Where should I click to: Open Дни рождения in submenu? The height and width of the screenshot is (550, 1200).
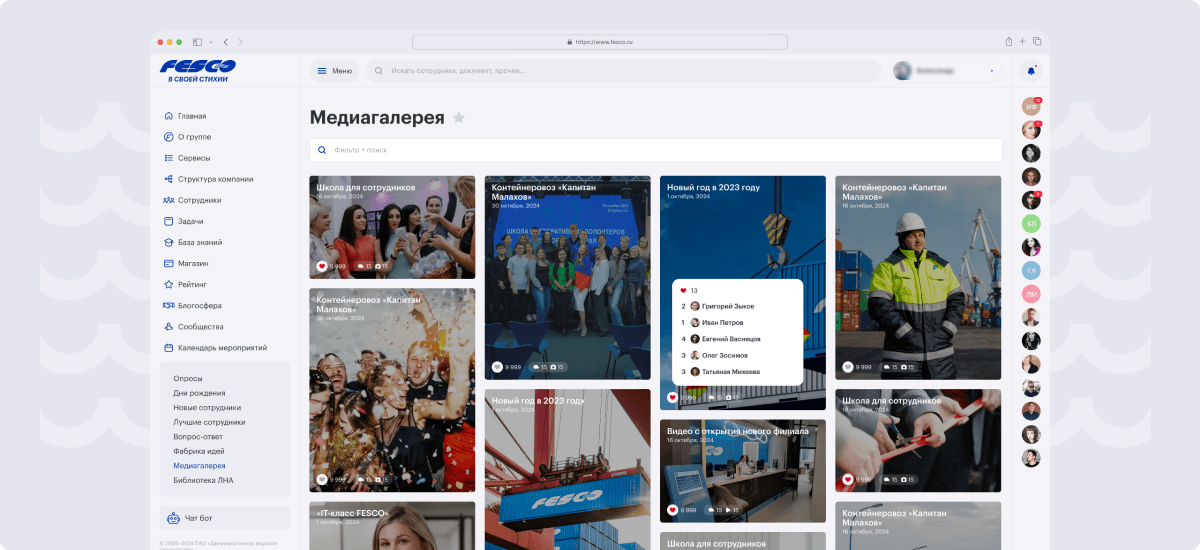[x=199, y=393]
